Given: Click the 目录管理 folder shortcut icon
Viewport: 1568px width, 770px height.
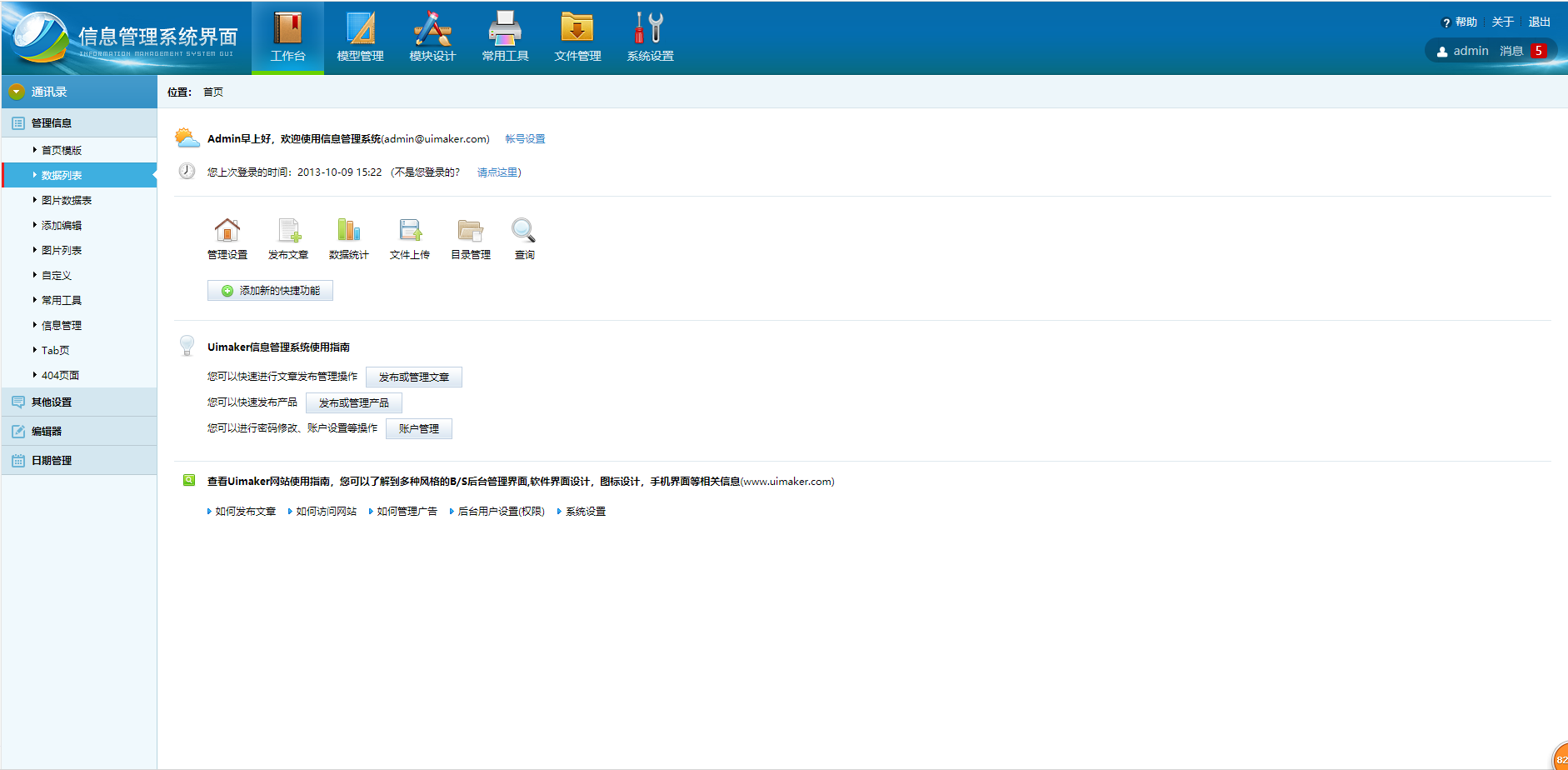Looking at the screenshot, I should coord(470,229).
